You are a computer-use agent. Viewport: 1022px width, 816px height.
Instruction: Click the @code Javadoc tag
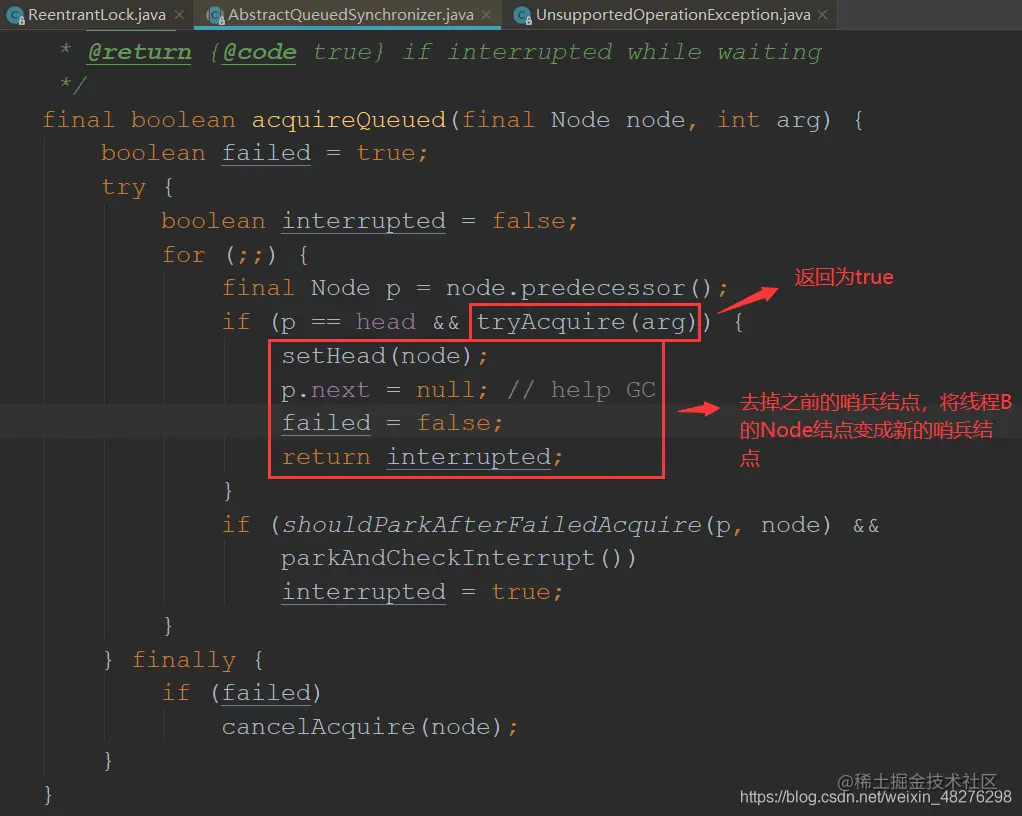[x=259, y=52]
